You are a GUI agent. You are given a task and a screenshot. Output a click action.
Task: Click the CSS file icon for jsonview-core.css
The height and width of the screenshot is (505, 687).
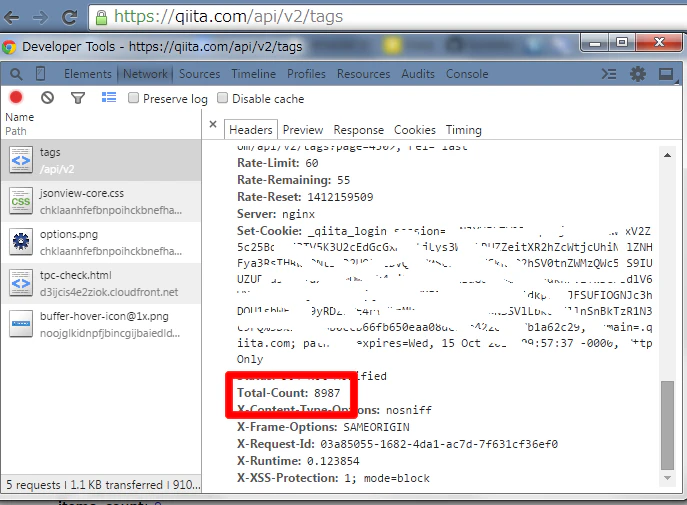[21, 201]
